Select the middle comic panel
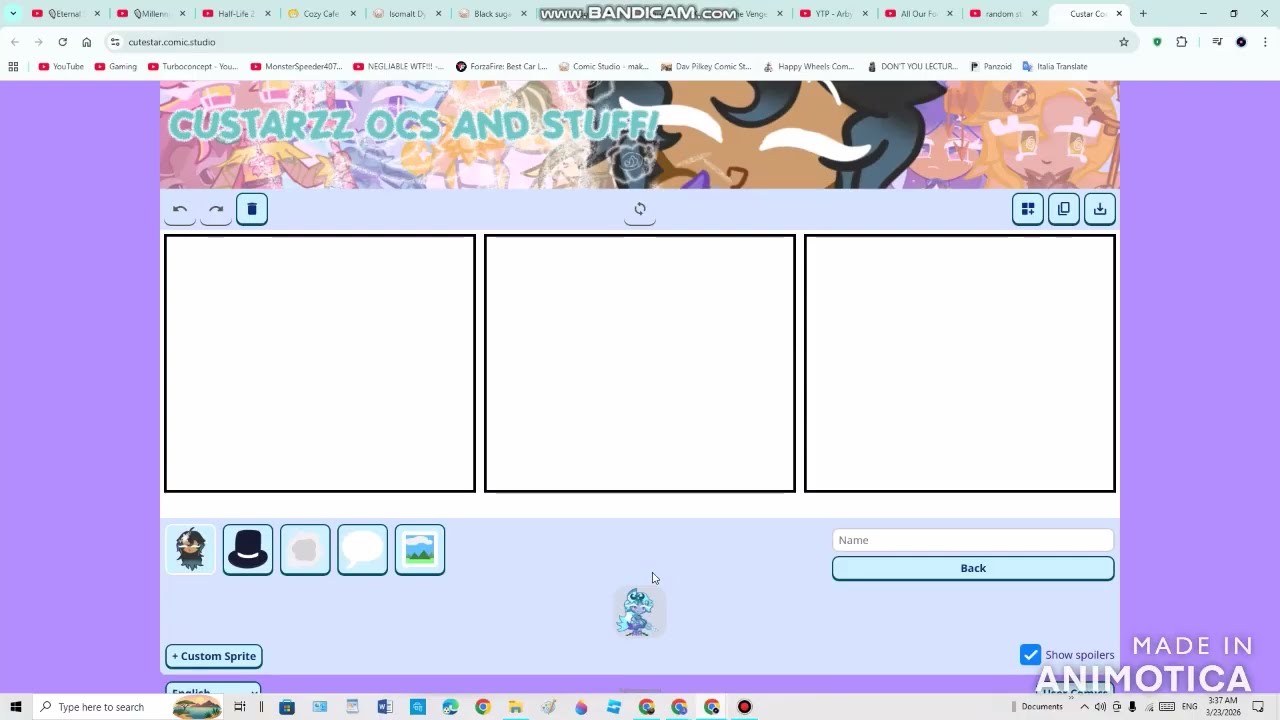The width and height of the screenshot is (1280, 720). (640, 364)
